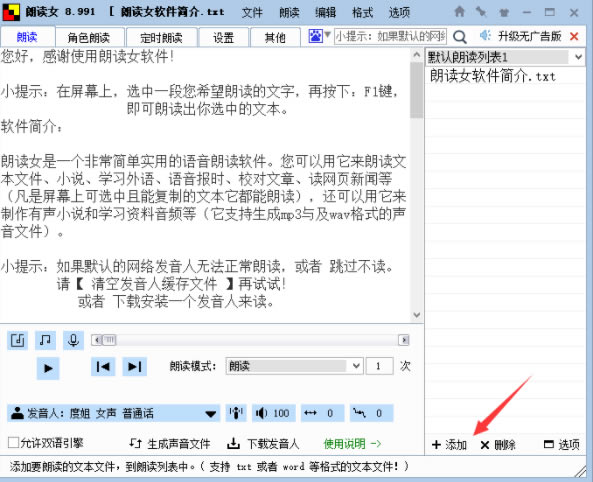
Task: Click the home icon in title bar
Action: click(459, 12)
